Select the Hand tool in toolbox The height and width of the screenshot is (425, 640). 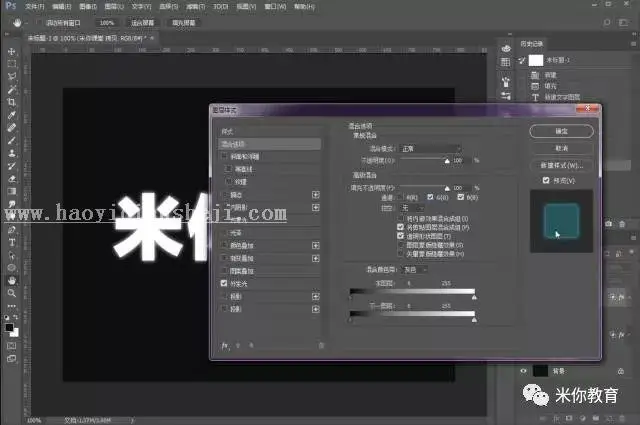[11, 280]
